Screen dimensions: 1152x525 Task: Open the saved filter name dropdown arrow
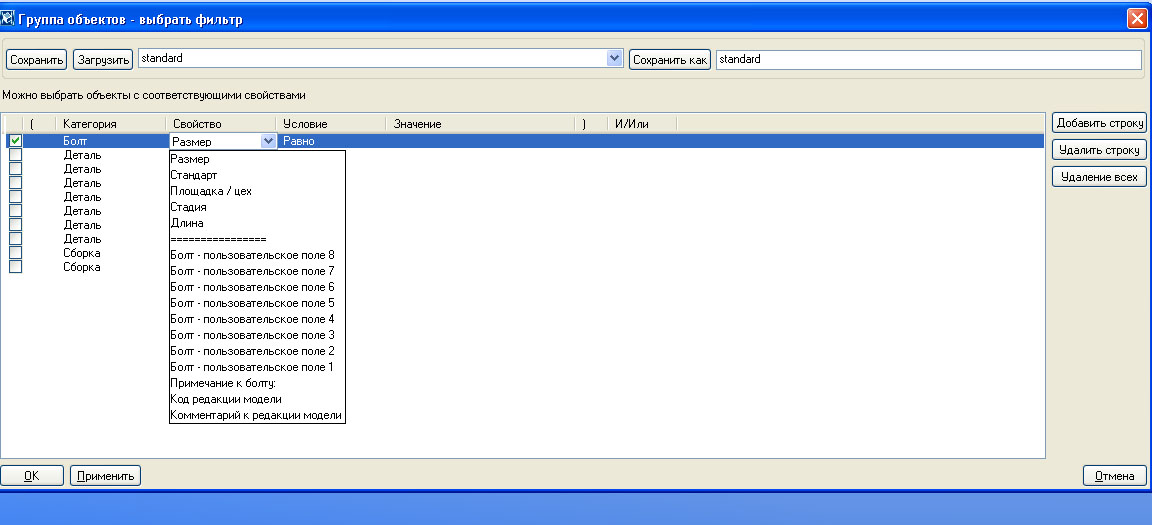pyautogui.click(x=615, y=59)
